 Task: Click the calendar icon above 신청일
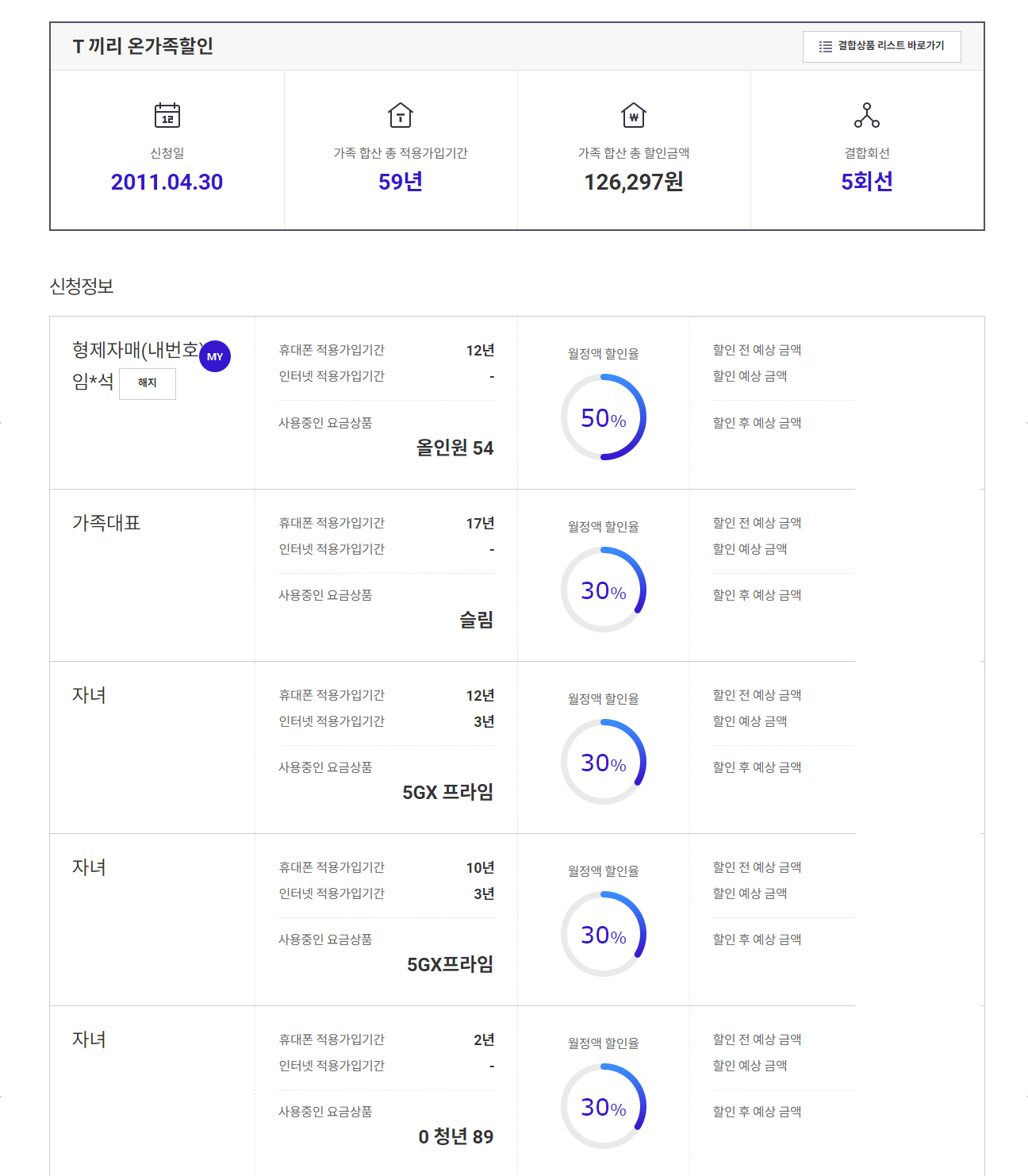167,115
